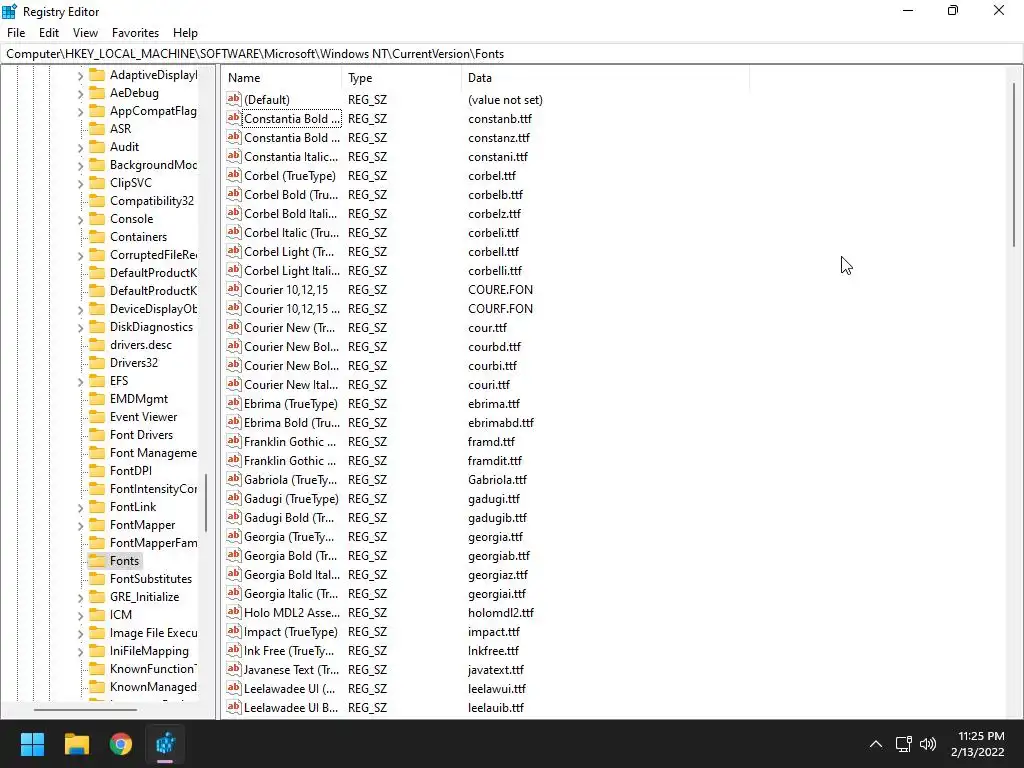Select the ClipSVC folder icon
The height and width of the screenshot is (768, 1024).
tap(97, 183)
